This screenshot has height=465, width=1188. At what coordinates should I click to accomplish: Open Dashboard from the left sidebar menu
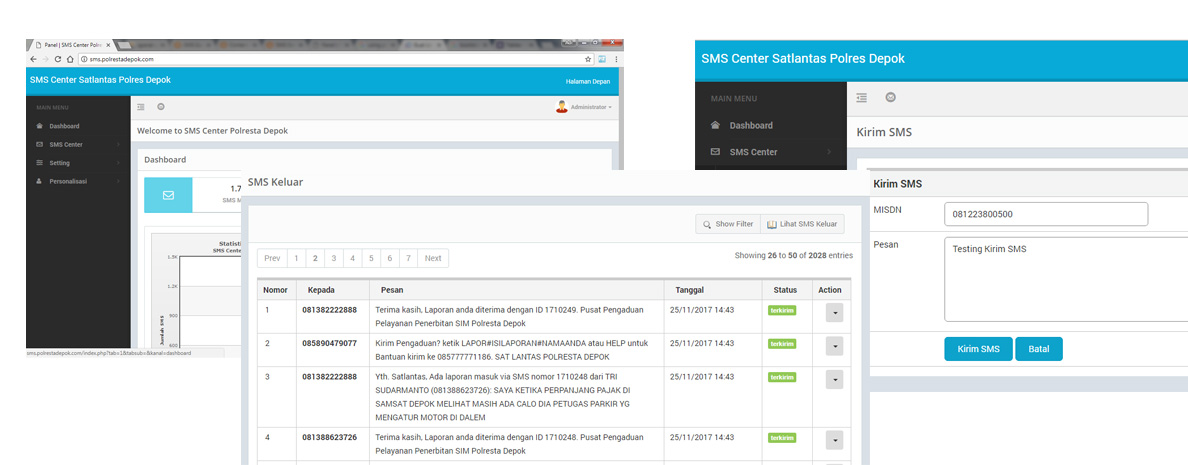[x=64, y=126]
